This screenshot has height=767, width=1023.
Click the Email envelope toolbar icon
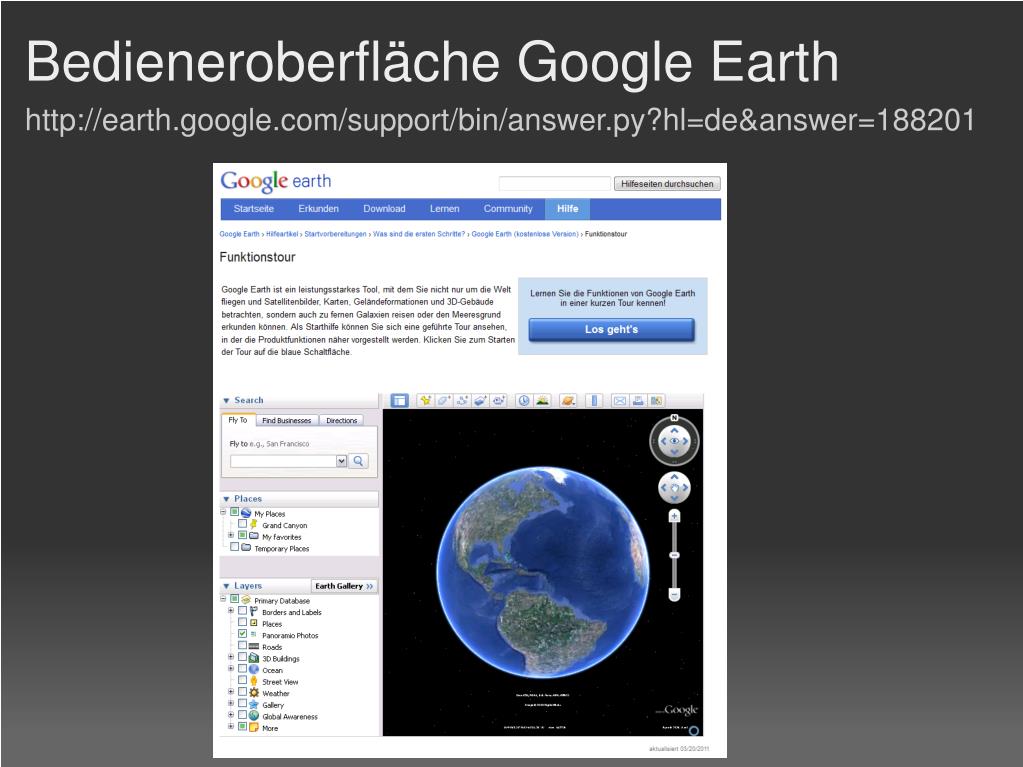point(620,400)
